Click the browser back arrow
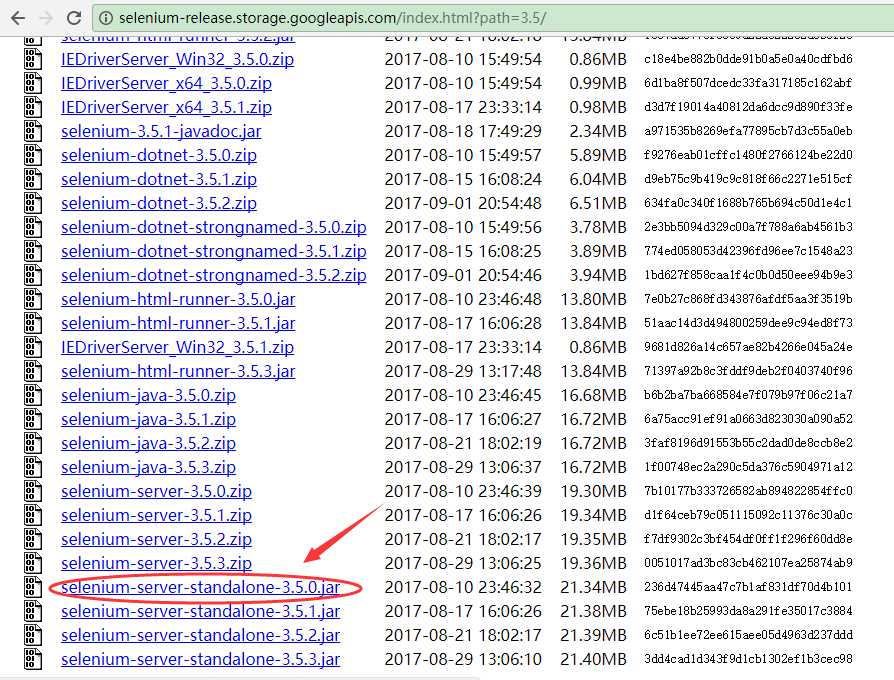Image resolution: width=894 pixels, height=680 pixels. (18, 18)
